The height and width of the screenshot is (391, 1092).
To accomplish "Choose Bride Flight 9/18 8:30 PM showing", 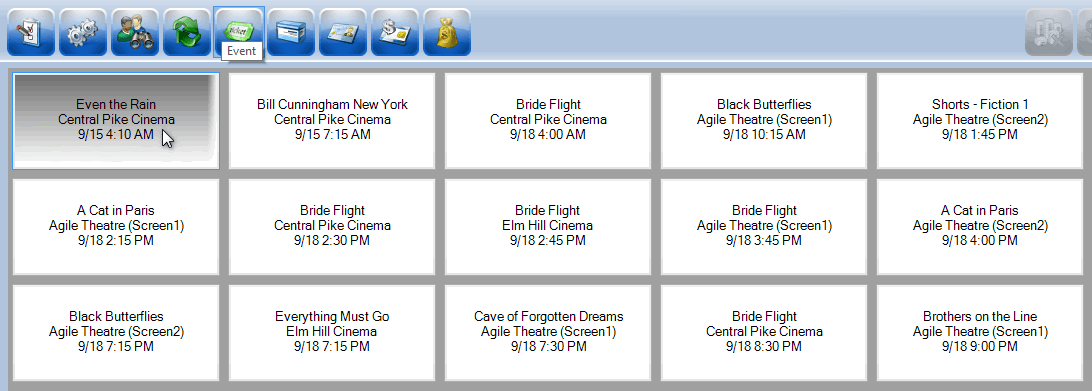I will click(764, 332).
